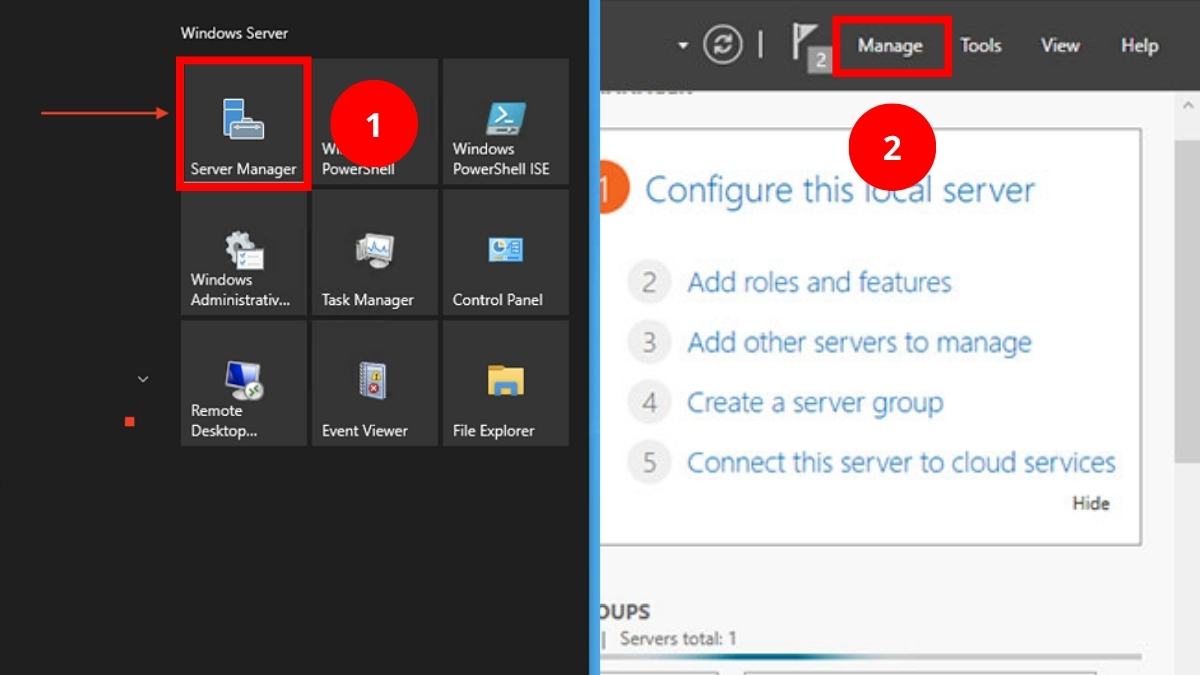Screen dimensions: 1200x675
Task: Click Add other servers to manage
Action: tap(859, 342)
